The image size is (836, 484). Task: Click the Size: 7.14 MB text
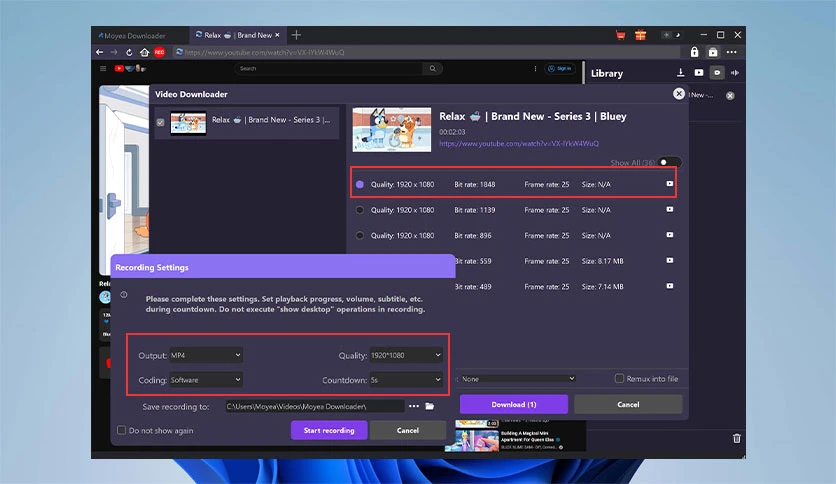click(602, 287)
